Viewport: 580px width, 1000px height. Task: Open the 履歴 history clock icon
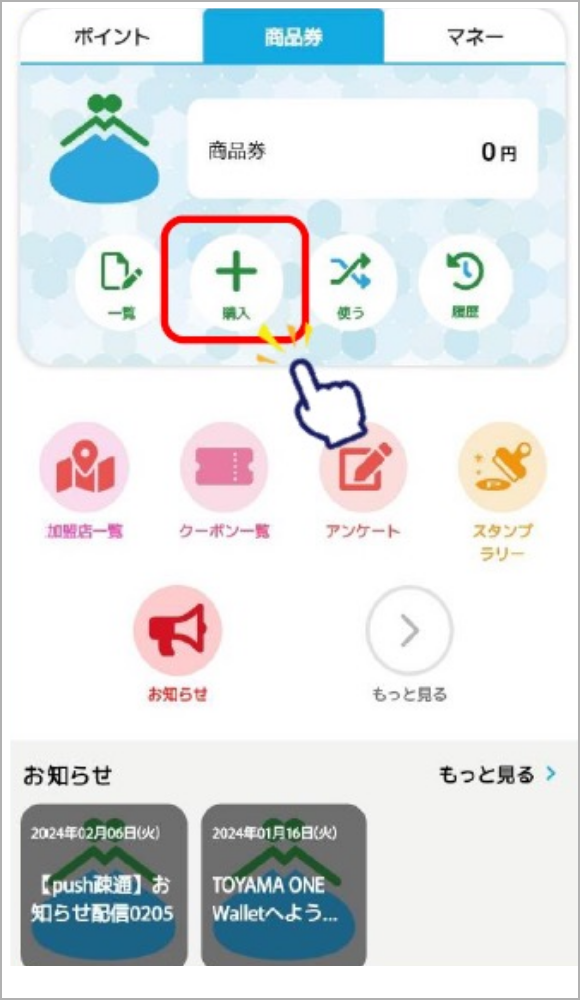pyautogui.click(x=465, y=281)
